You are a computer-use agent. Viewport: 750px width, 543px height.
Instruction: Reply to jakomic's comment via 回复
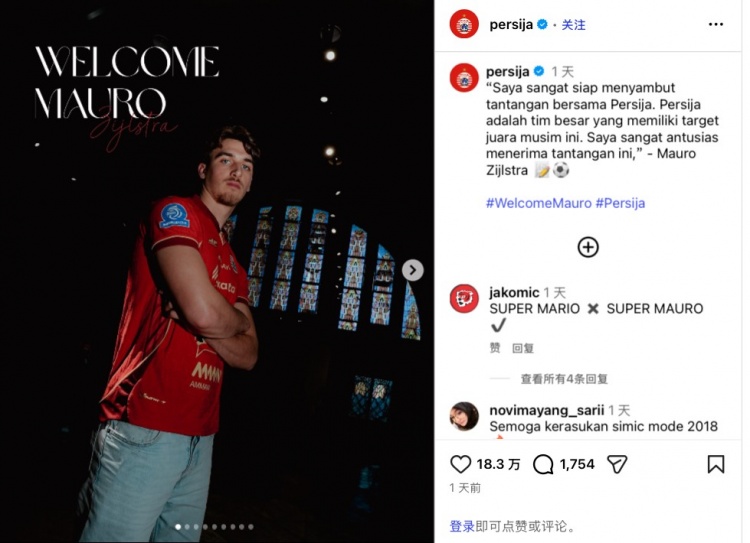point(523,348)
